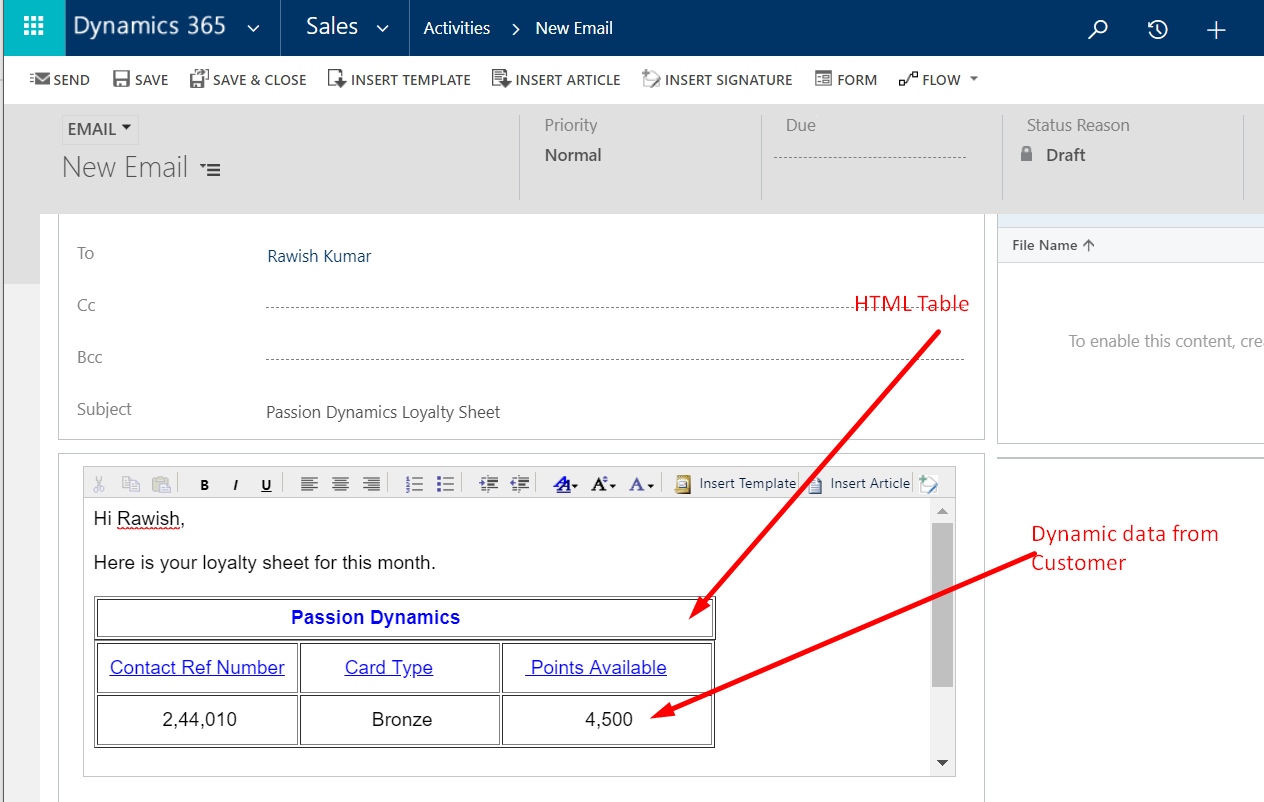Open the Sales area dropdown
Screen dimensions: 1264x802
[x=382, y=29]
